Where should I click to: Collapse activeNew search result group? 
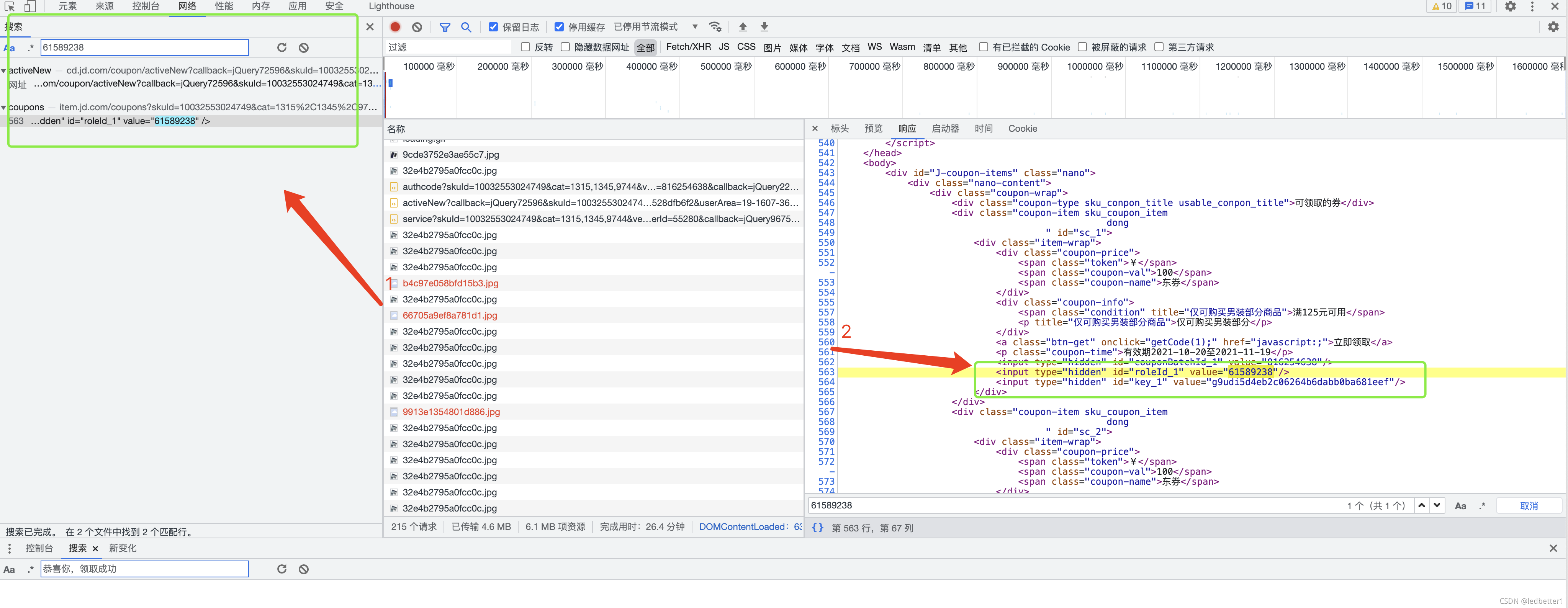pyautogui.click(x=4, y=70)
